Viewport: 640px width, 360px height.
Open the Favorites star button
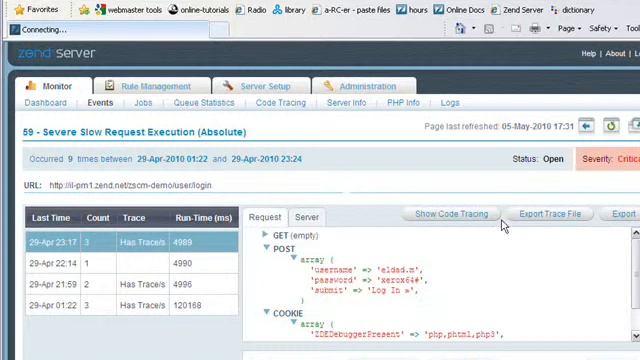[36, 9]
